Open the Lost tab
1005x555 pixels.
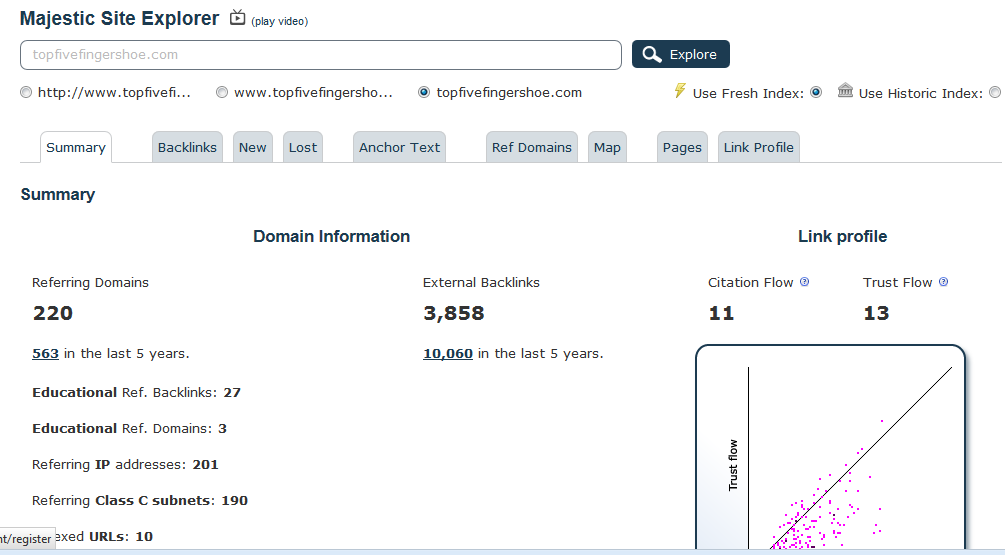(x=303, y=147)
